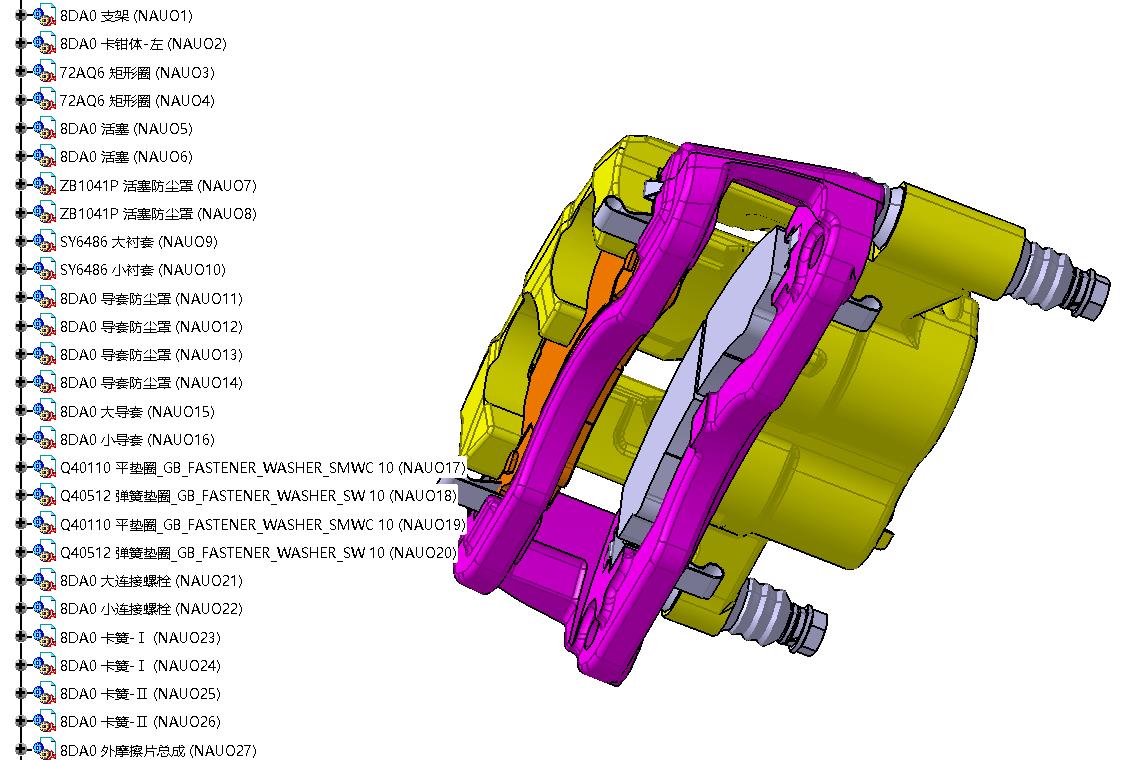This screenshot has height=760, width=1133.
Task: Select '8DA0 卡簧-I (NAUO23)' tree label
Action: pyautogui.click(x=140, y=638)
